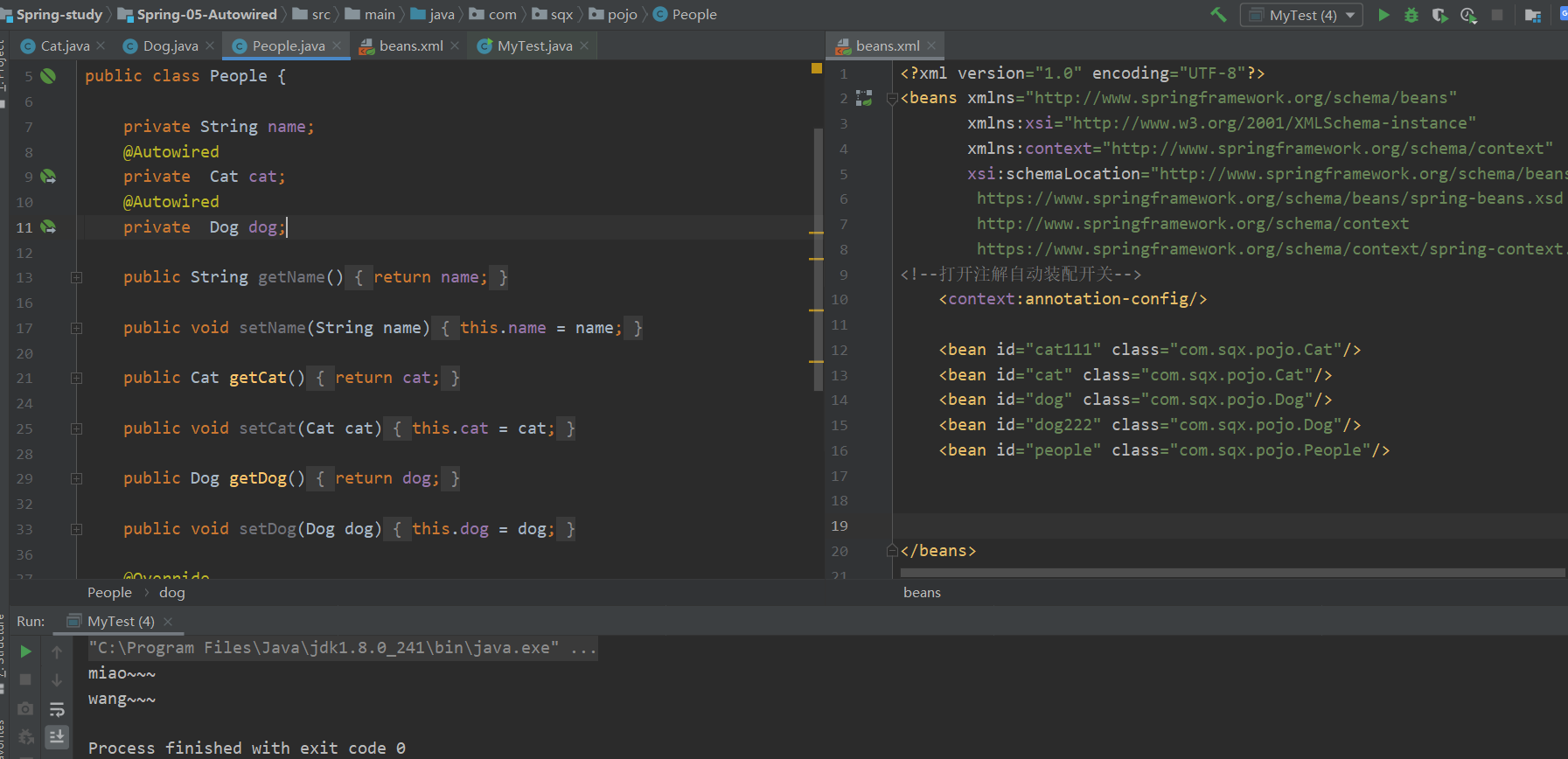Screen dimensions: 1568x759
Task: Build project with the green hammer icon
Action: (1218, 14)
